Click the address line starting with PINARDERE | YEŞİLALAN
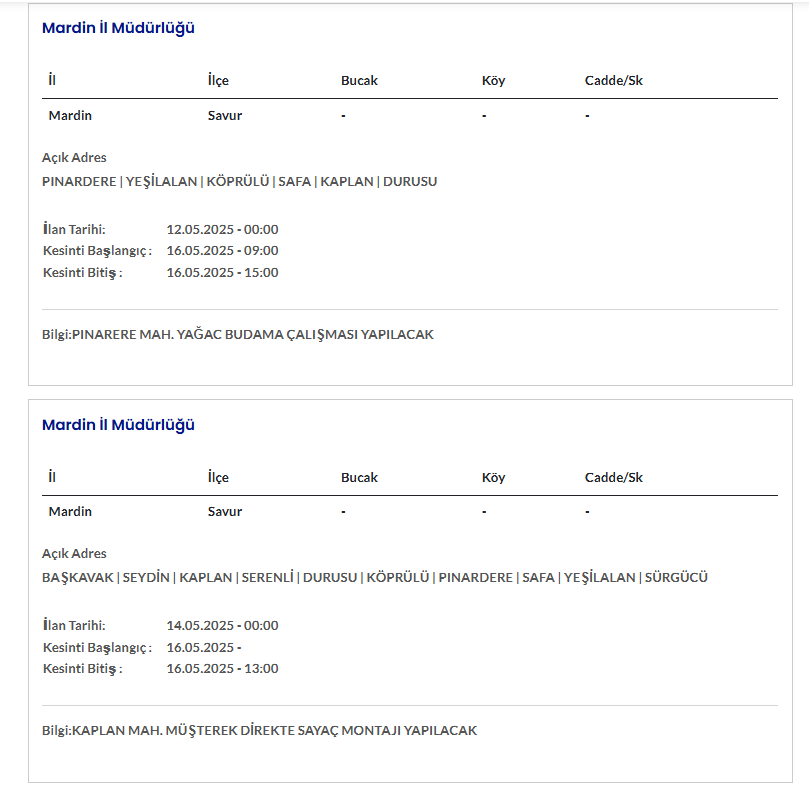809x793 pixels. (239, 181)
